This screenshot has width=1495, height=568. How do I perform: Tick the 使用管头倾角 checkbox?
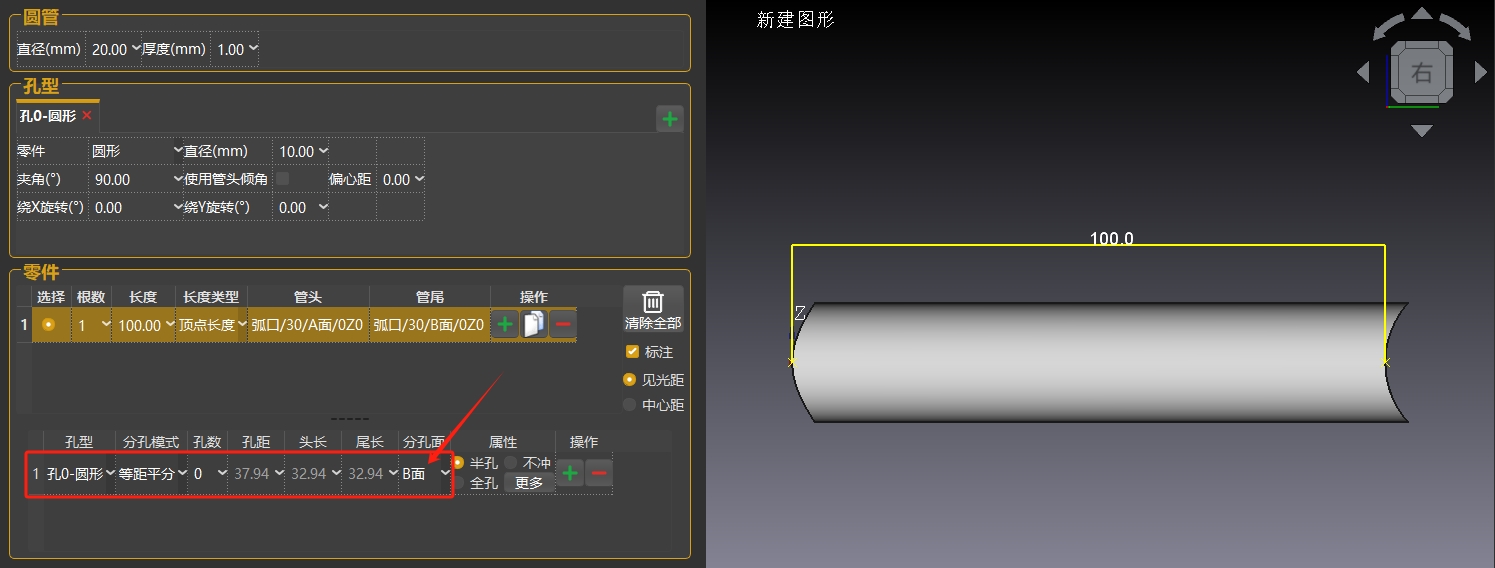point(283,178)
